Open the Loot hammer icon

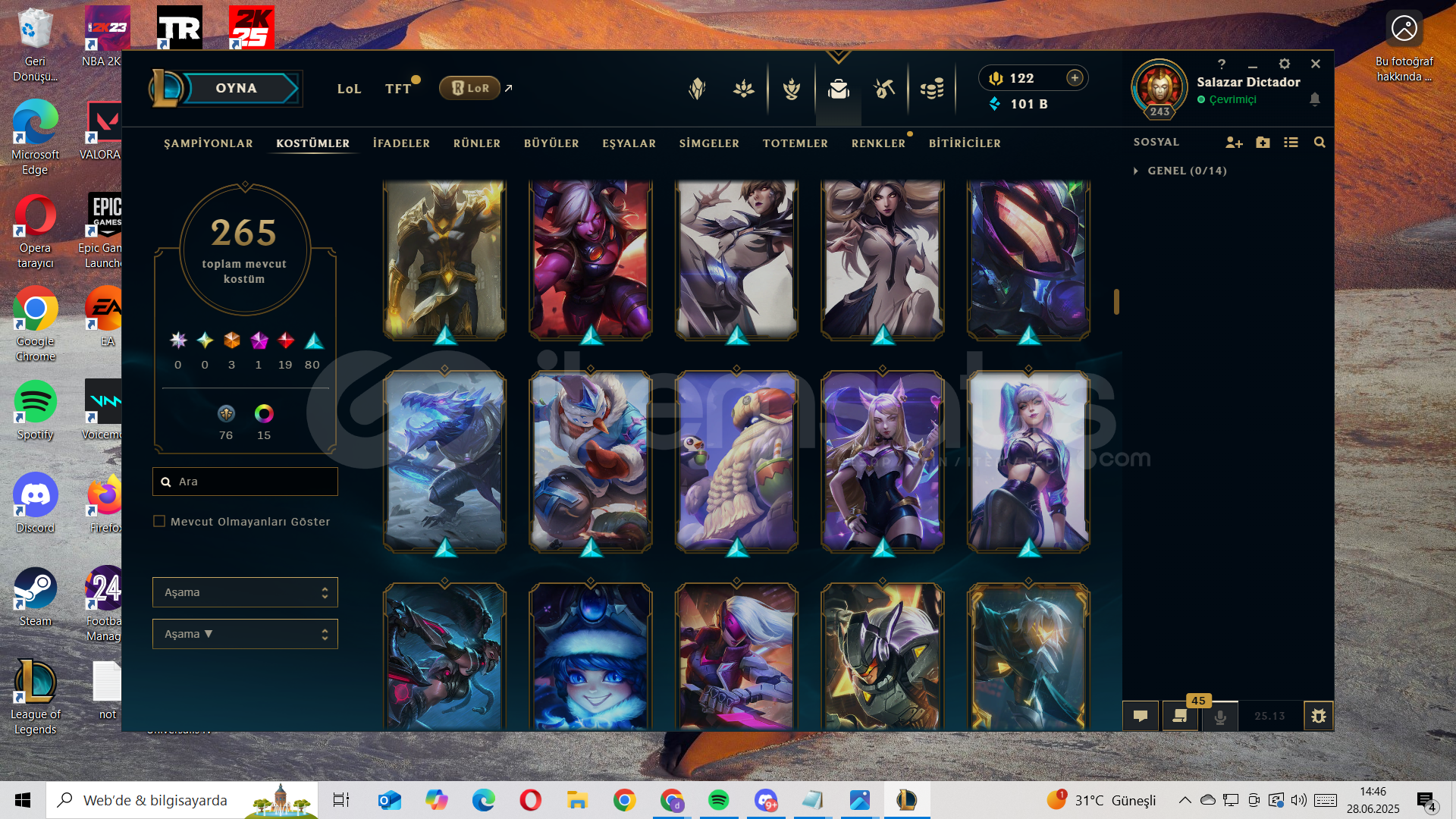pos(884,89)
